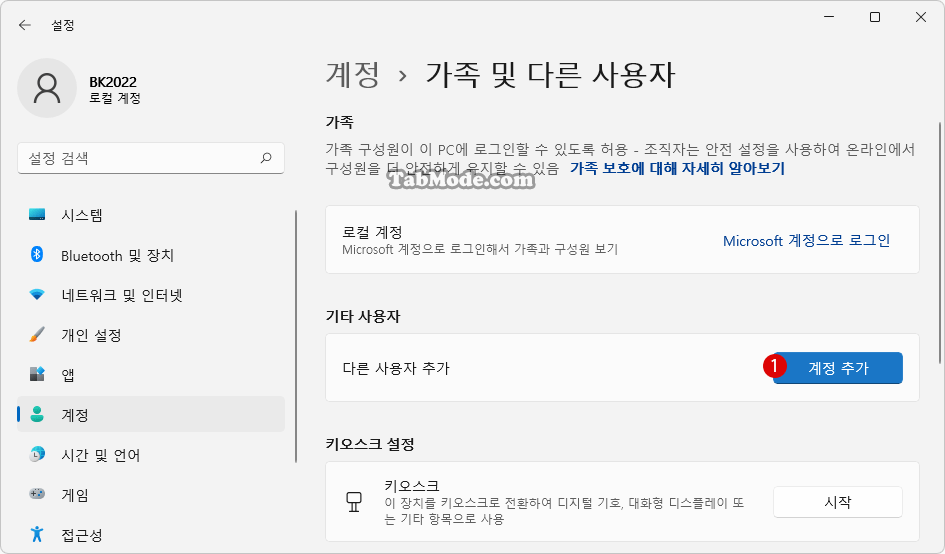Go back using the arrow icon
This screenshot has height=554, width=945.
25,25
